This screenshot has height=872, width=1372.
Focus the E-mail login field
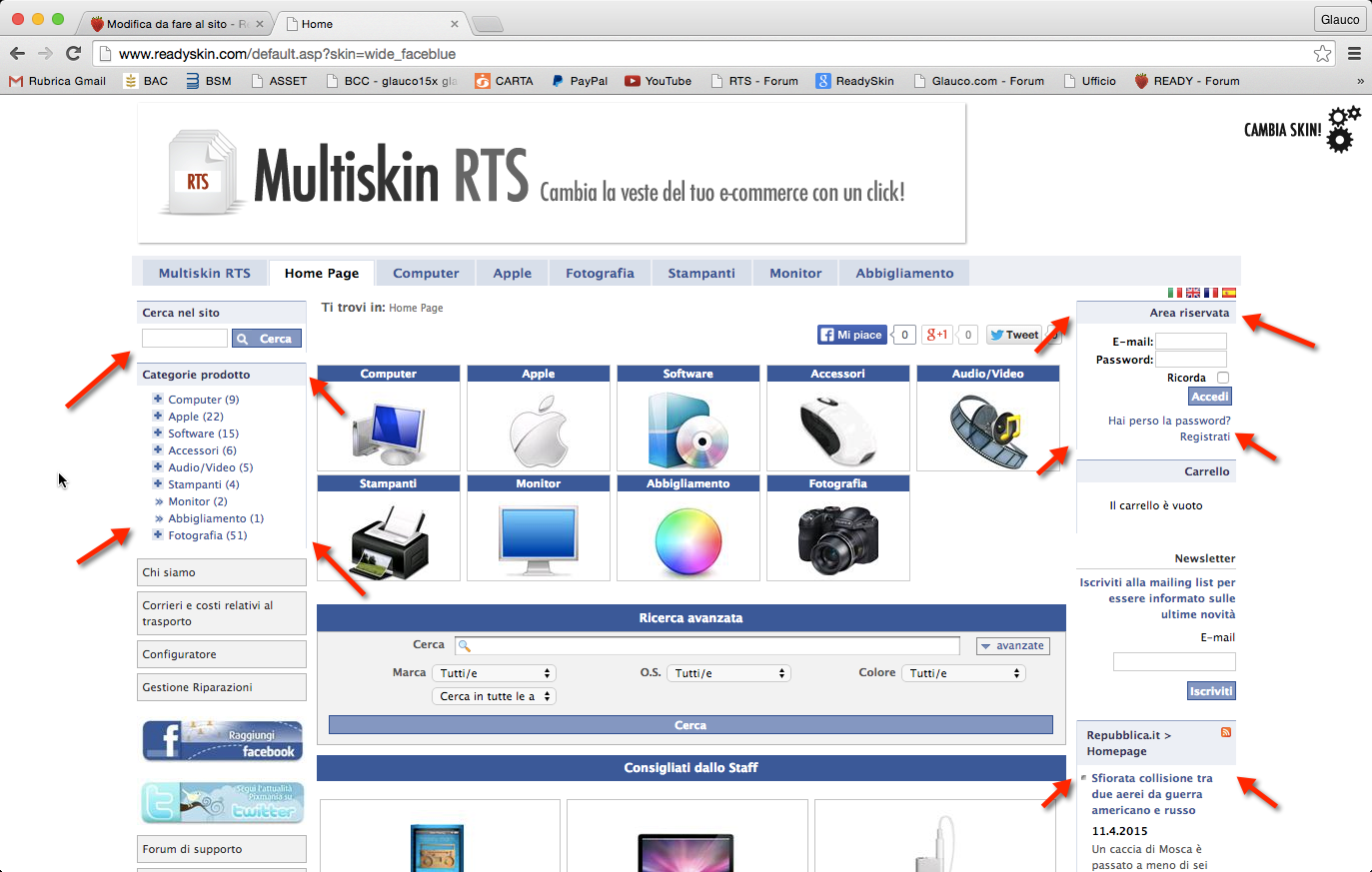1191,342
